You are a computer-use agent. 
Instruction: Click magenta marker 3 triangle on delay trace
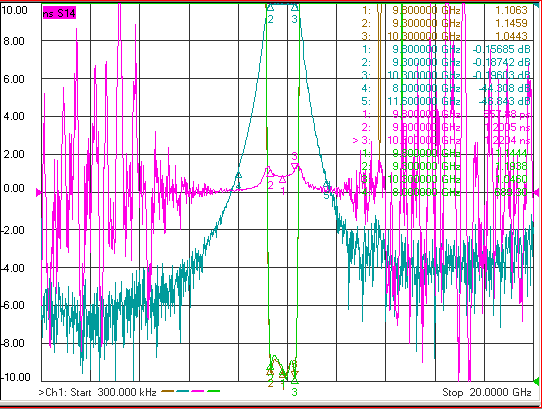coord(295,167)
